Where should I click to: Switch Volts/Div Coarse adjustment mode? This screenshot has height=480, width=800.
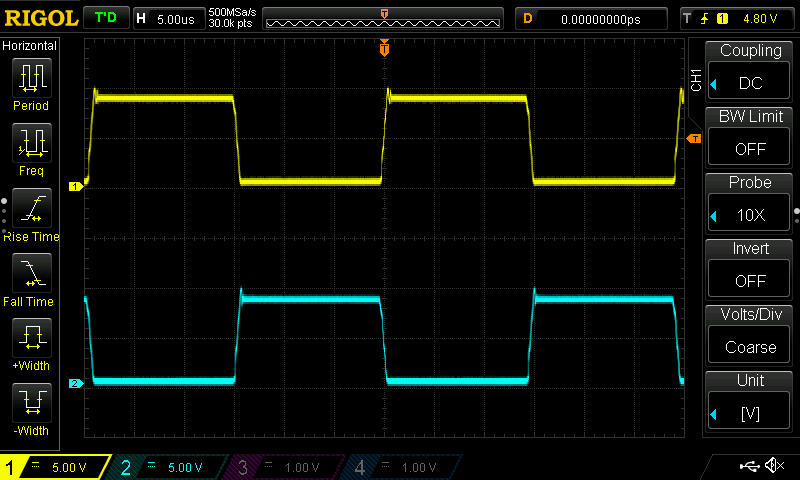pos(750,335)
